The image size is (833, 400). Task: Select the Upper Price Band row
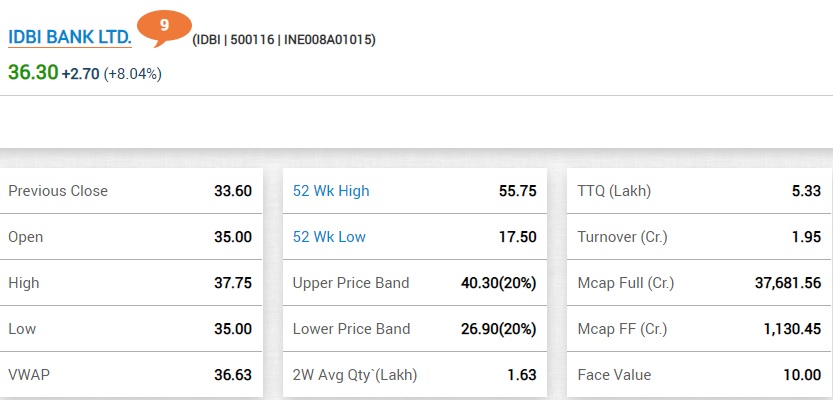415,283
